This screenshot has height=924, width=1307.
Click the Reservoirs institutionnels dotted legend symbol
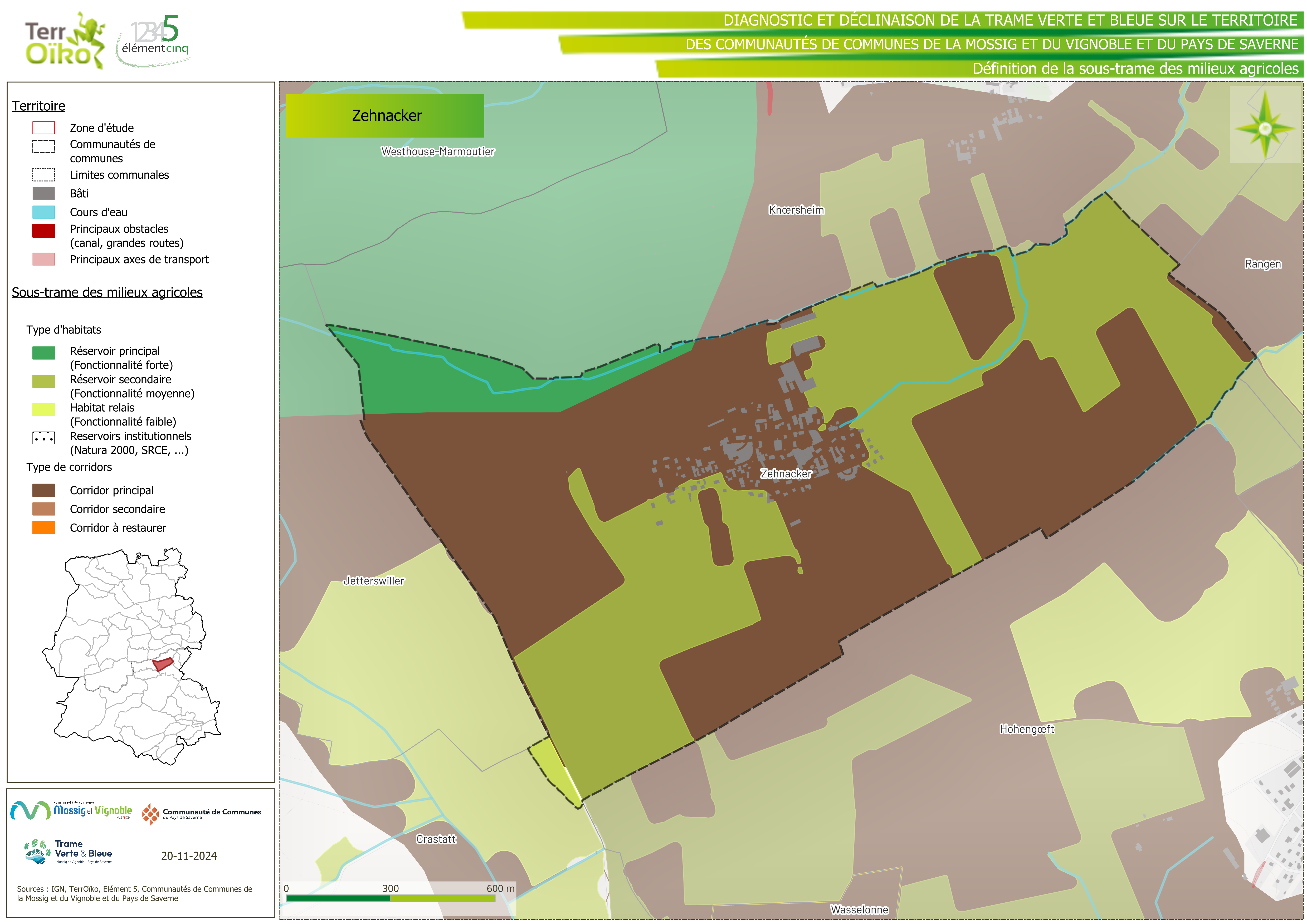pyautogui.click(x=44, y=438)
